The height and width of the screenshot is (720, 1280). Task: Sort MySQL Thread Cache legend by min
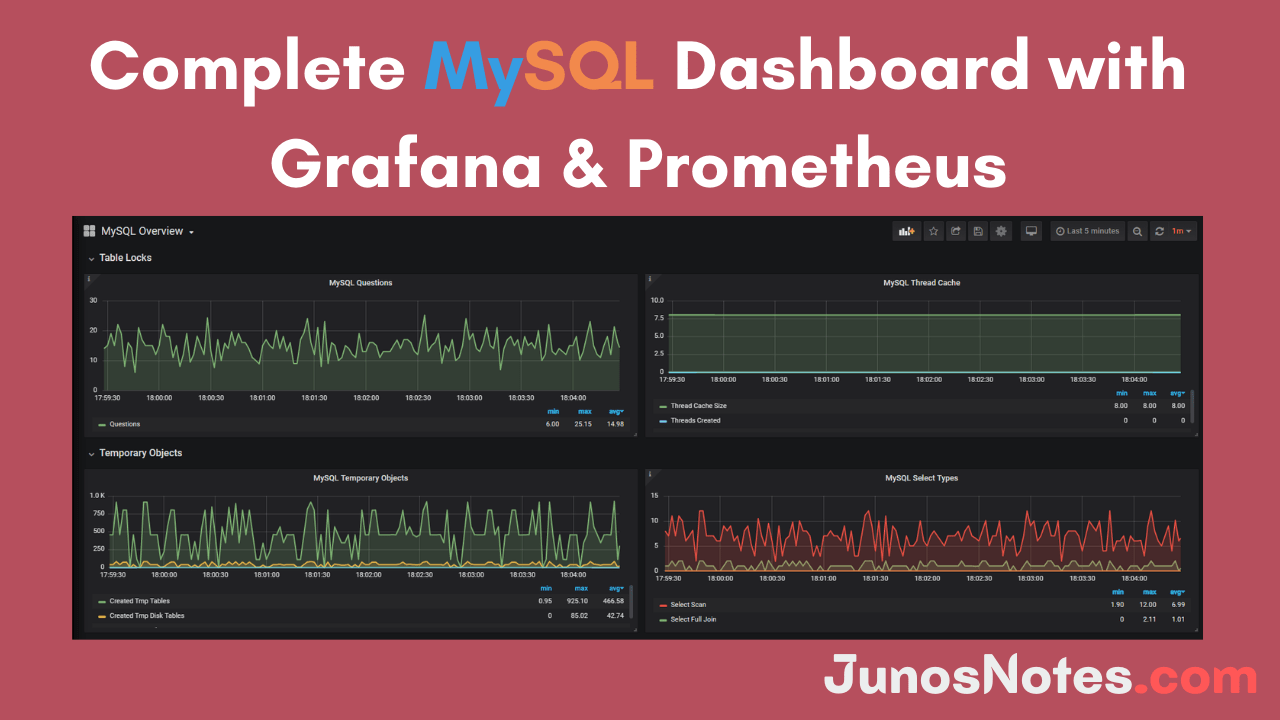point(1122,393)
